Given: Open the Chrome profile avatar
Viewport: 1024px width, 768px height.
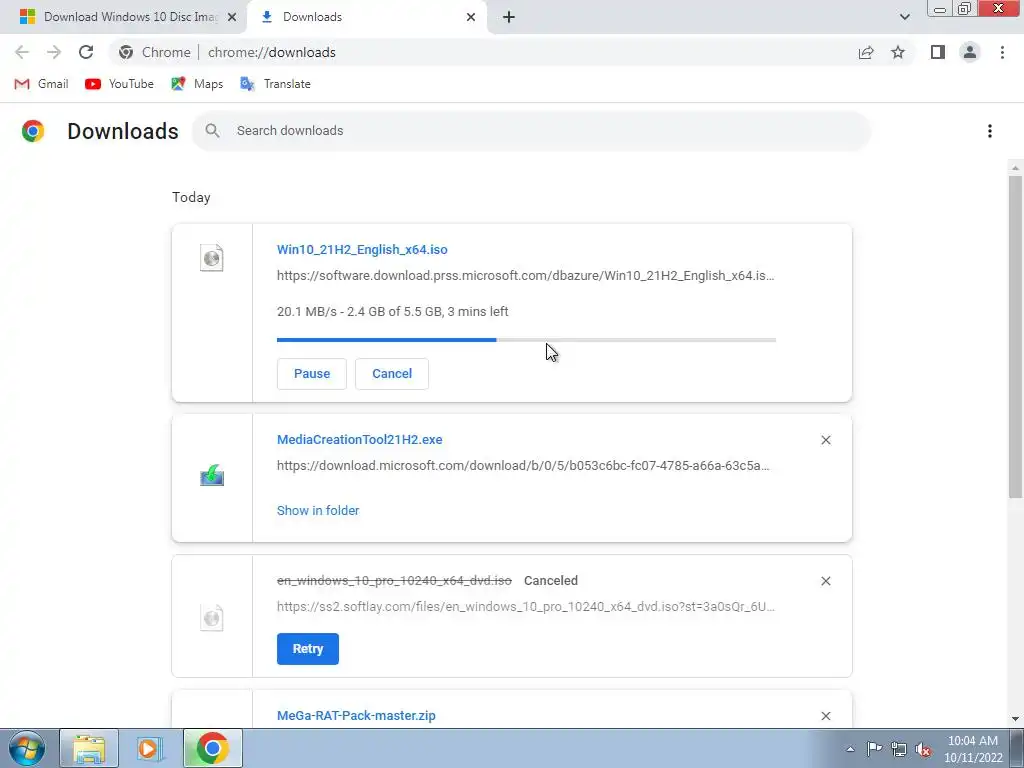Looking at the screenshot, I should point(970,52).
